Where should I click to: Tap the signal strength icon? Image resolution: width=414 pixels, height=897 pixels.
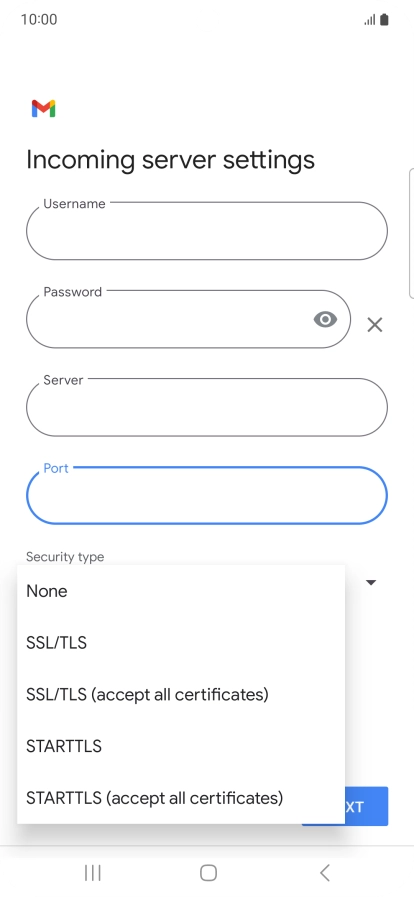click(x=370, y=21)
